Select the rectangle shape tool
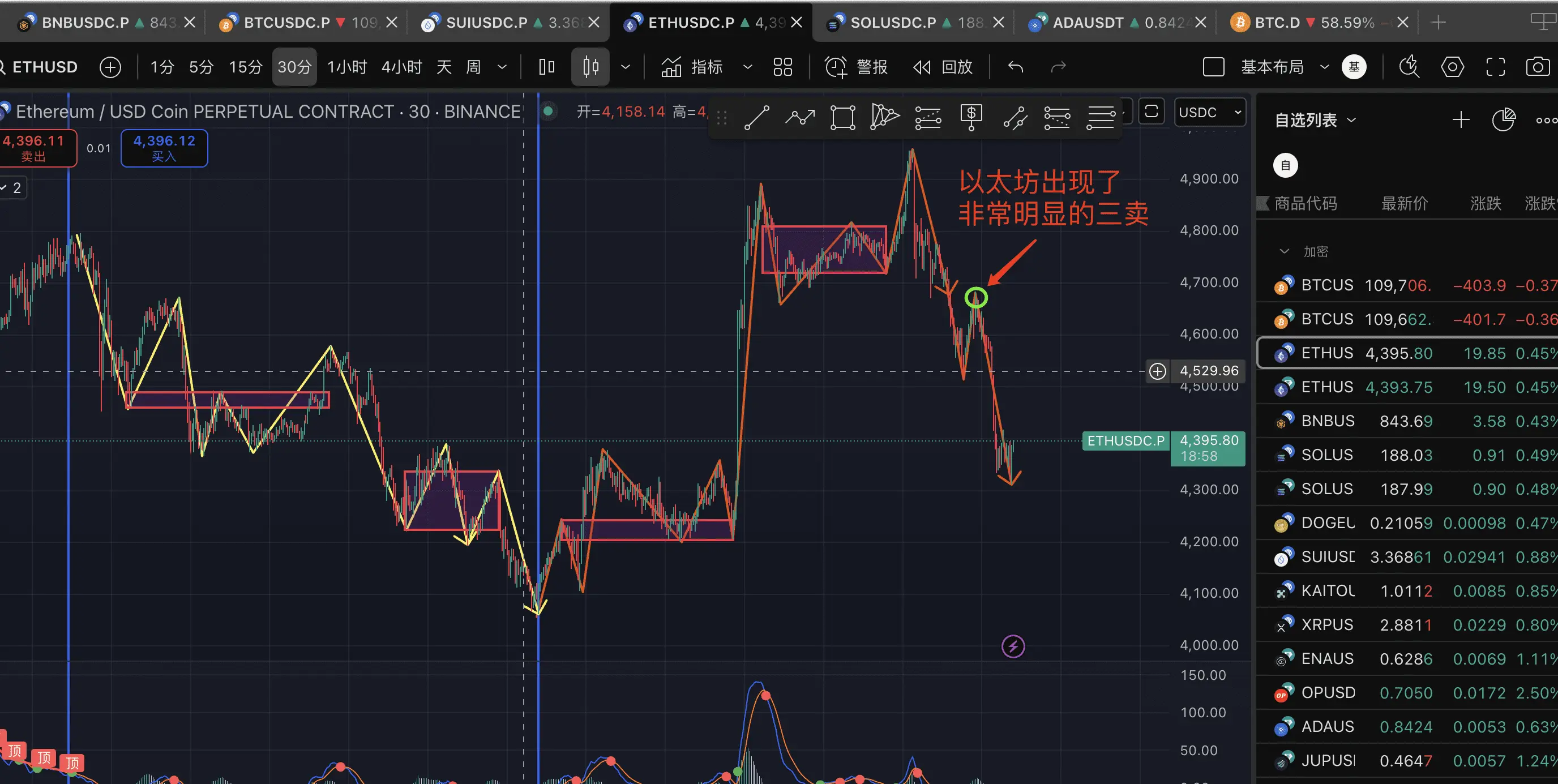The width and height of the screenshot is (1558, 784). click(x=842, y=117)
